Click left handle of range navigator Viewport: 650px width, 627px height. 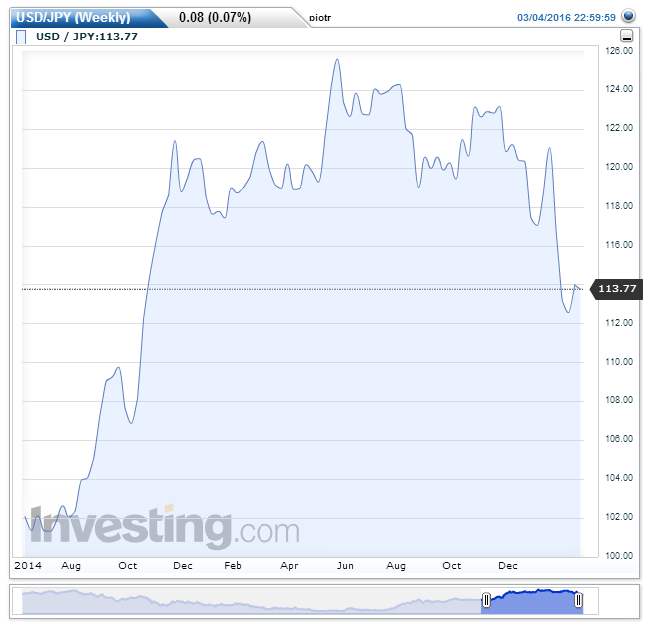(x=486, y=599)
